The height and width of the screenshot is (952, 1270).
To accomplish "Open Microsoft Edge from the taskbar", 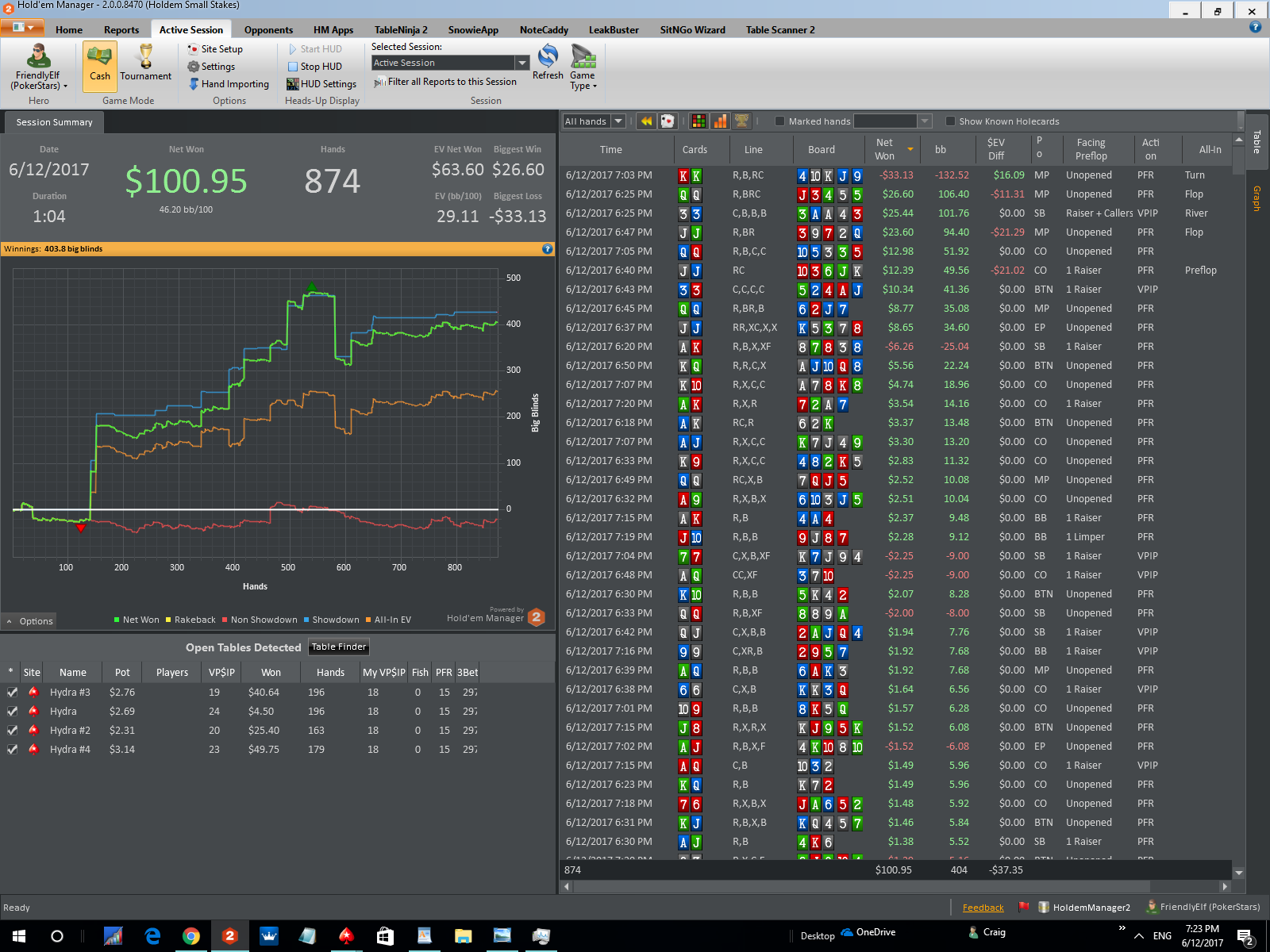I will click(152, 936).
